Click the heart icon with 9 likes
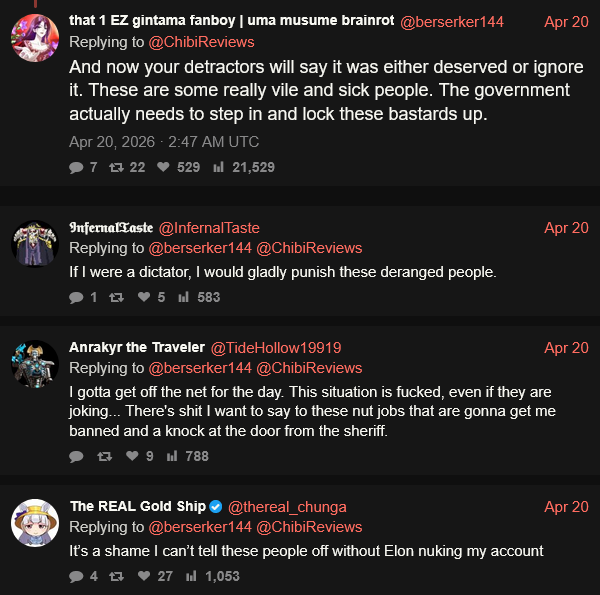600x595 pixels. click(x=132, y=456)
